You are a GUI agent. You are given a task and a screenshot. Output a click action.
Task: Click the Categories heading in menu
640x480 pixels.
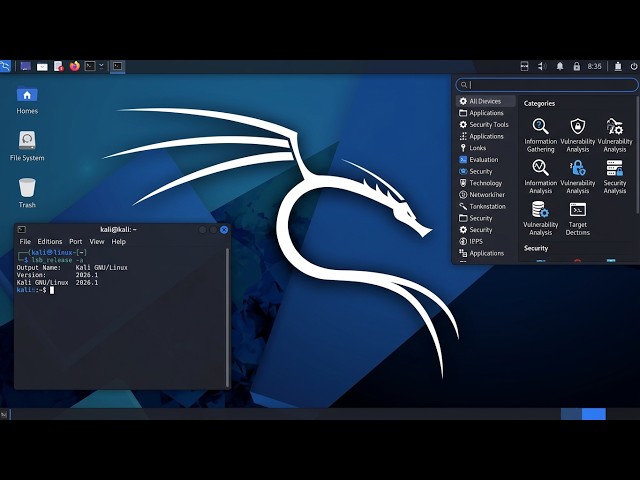coord(539,104)
